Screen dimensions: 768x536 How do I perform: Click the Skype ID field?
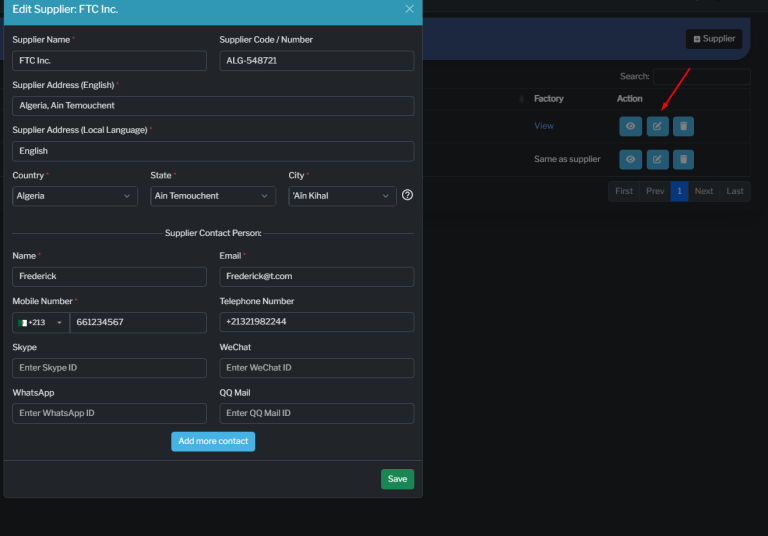click(109, 368)
